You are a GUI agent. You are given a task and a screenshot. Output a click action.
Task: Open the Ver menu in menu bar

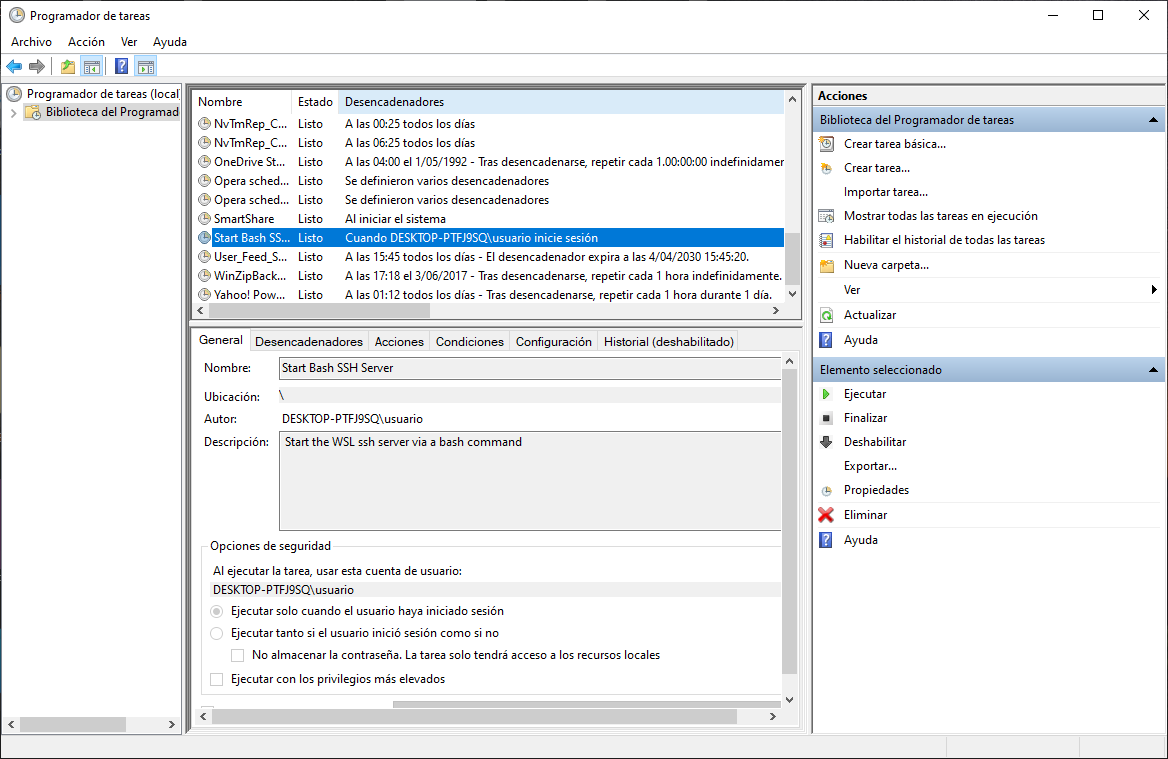129,42
